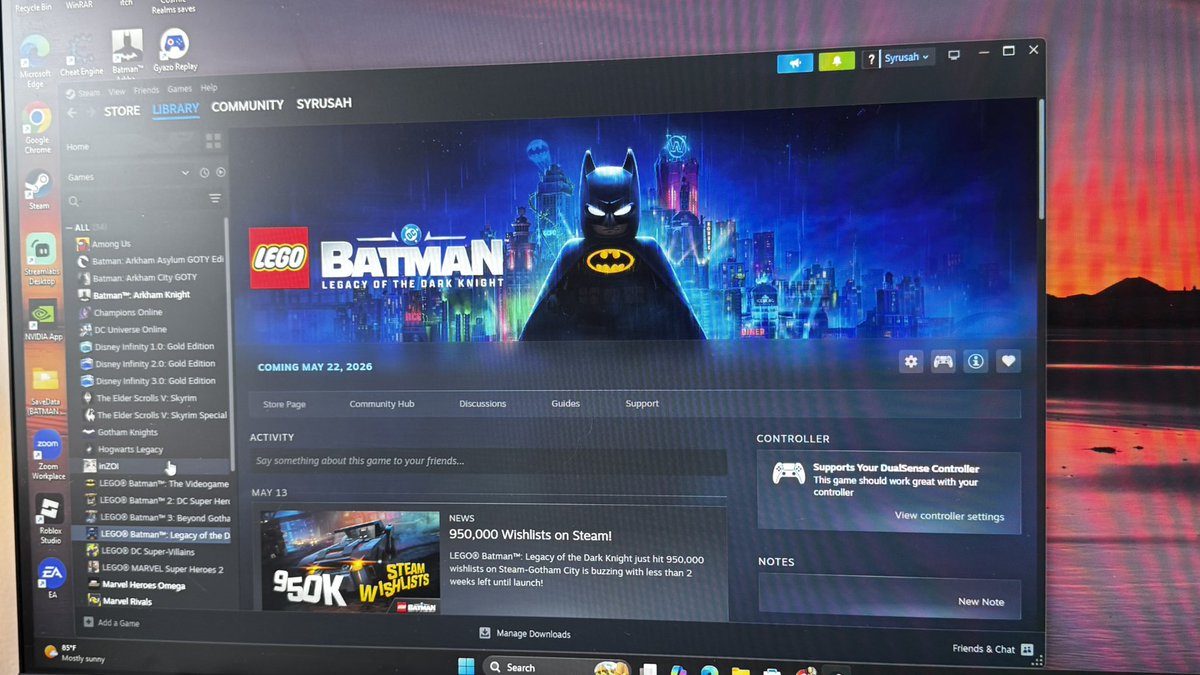
Task: Click the activity say something field
Action: click(x=488, y=461)
